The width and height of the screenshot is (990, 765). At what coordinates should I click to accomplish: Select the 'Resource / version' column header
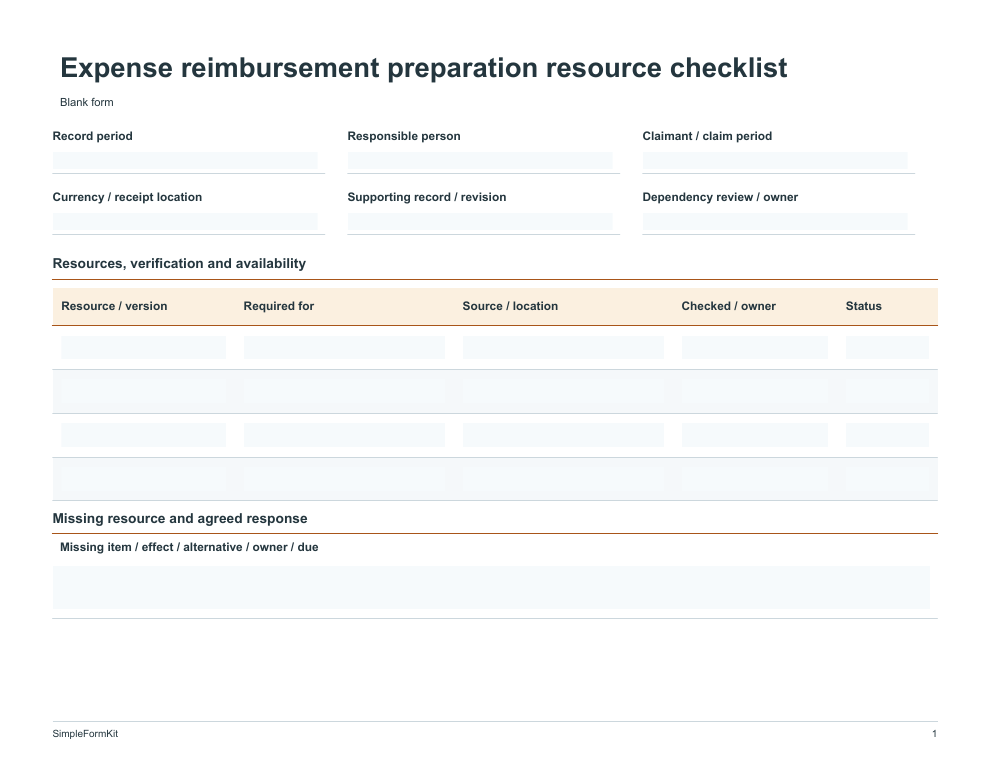coord(114,306)
